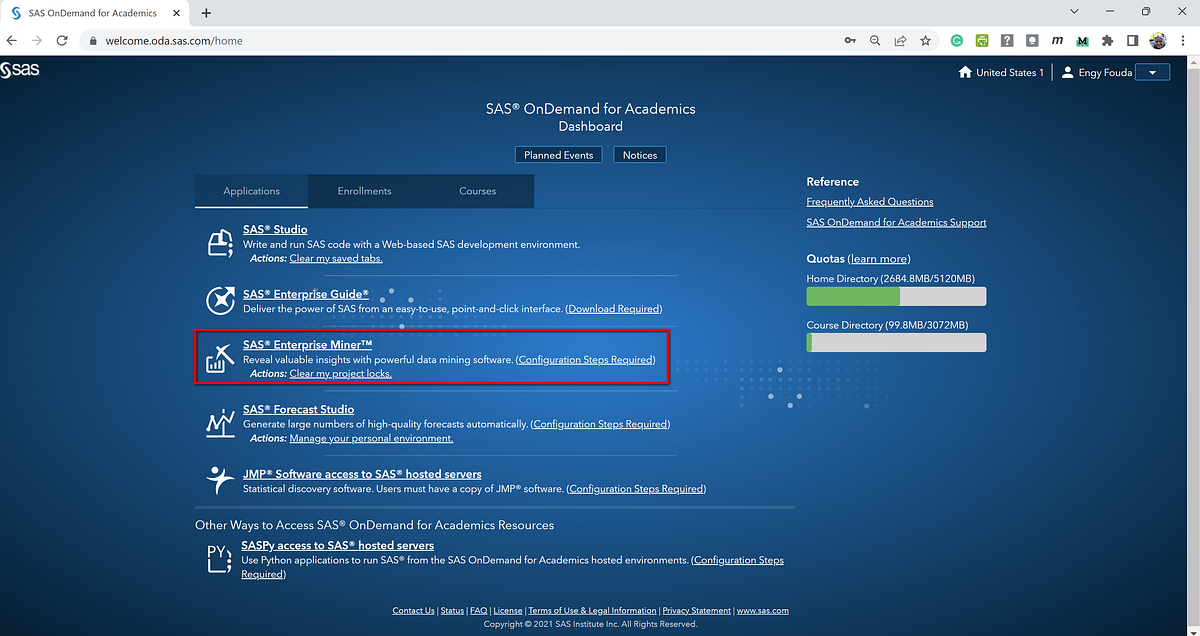Click the SAS Forecast Studio graph icon
The image size is (1200, 636).
click(220, 422)
